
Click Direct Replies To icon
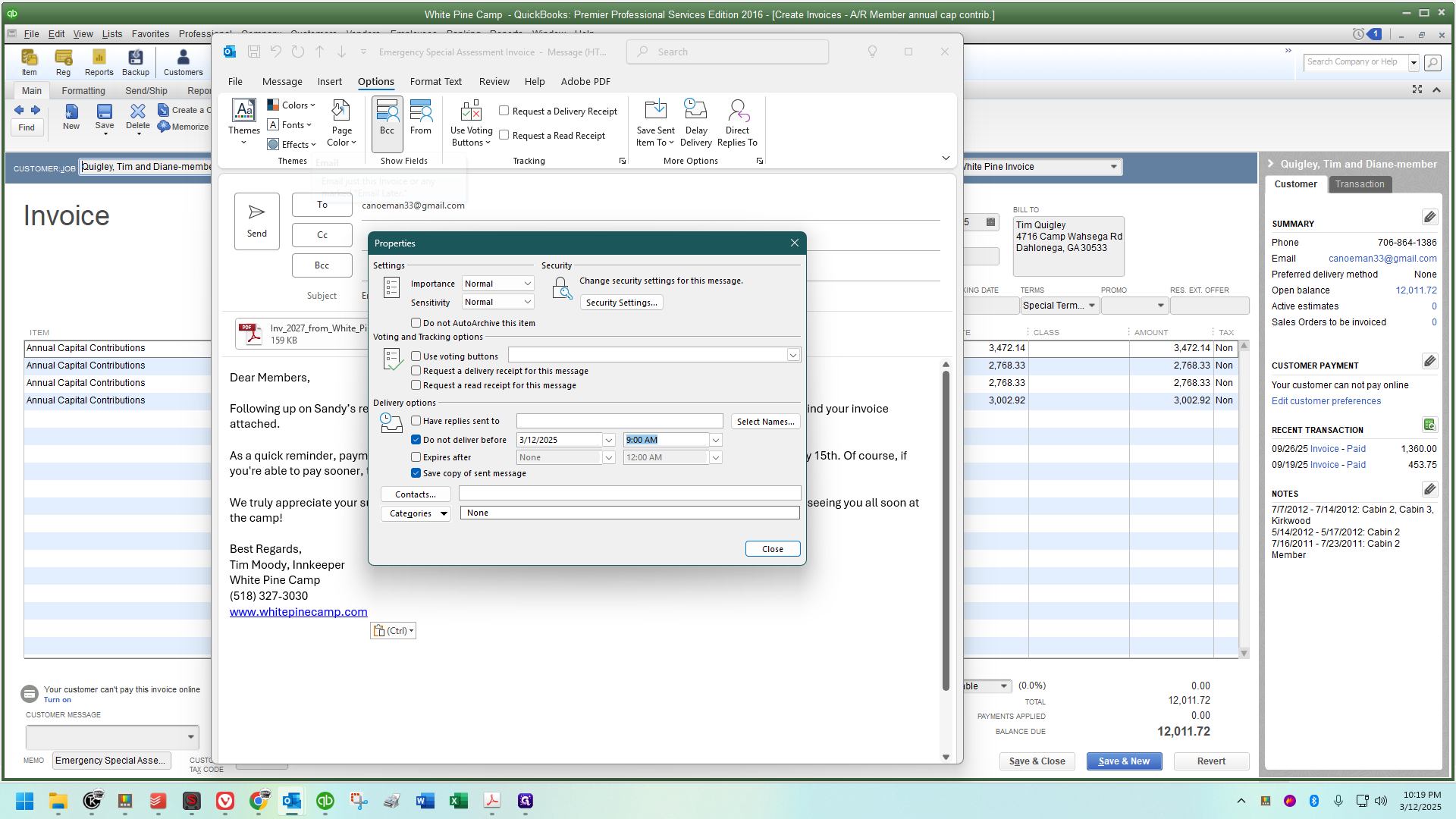(x=737, y=123)
